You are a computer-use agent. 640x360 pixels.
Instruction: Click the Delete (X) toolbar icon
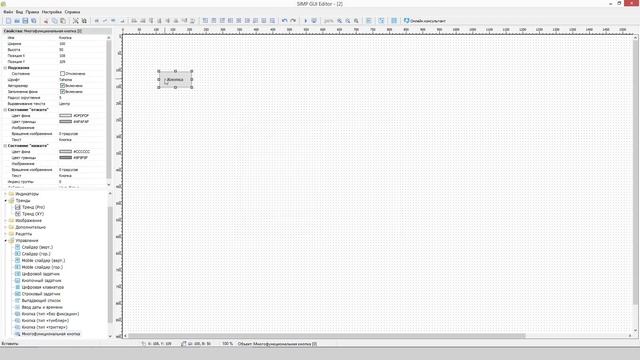[76, 21]
